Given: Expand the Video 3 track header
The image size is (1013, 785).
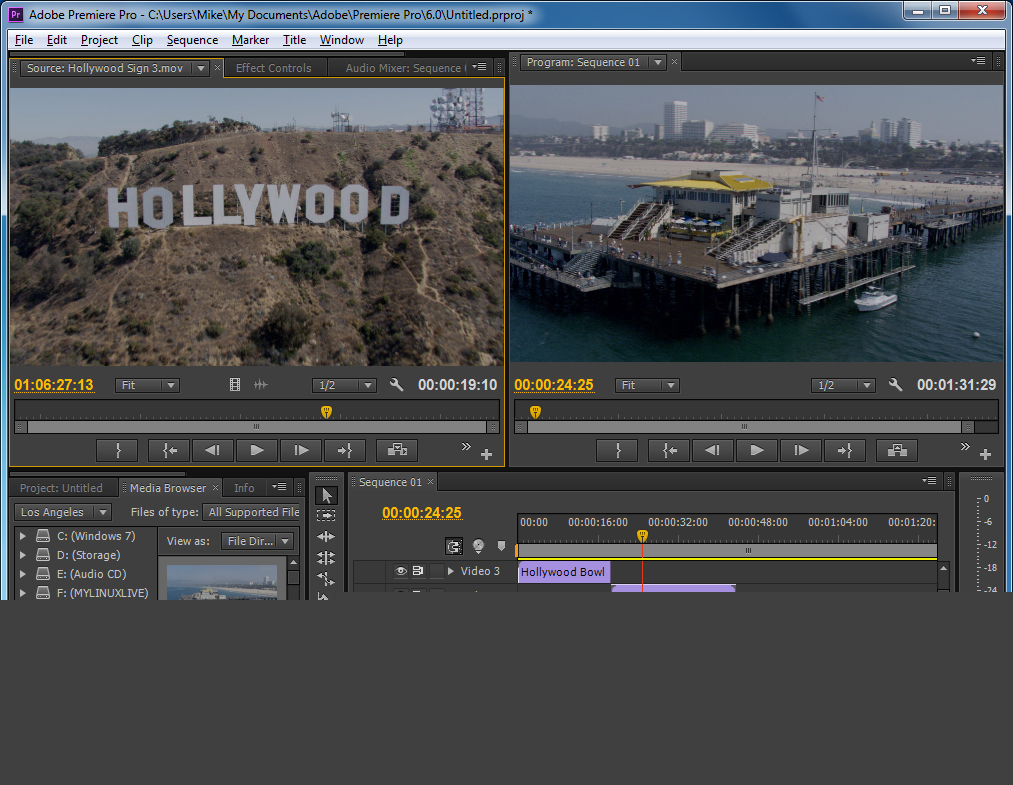Looking at the screenshot, I should (450, 571).
